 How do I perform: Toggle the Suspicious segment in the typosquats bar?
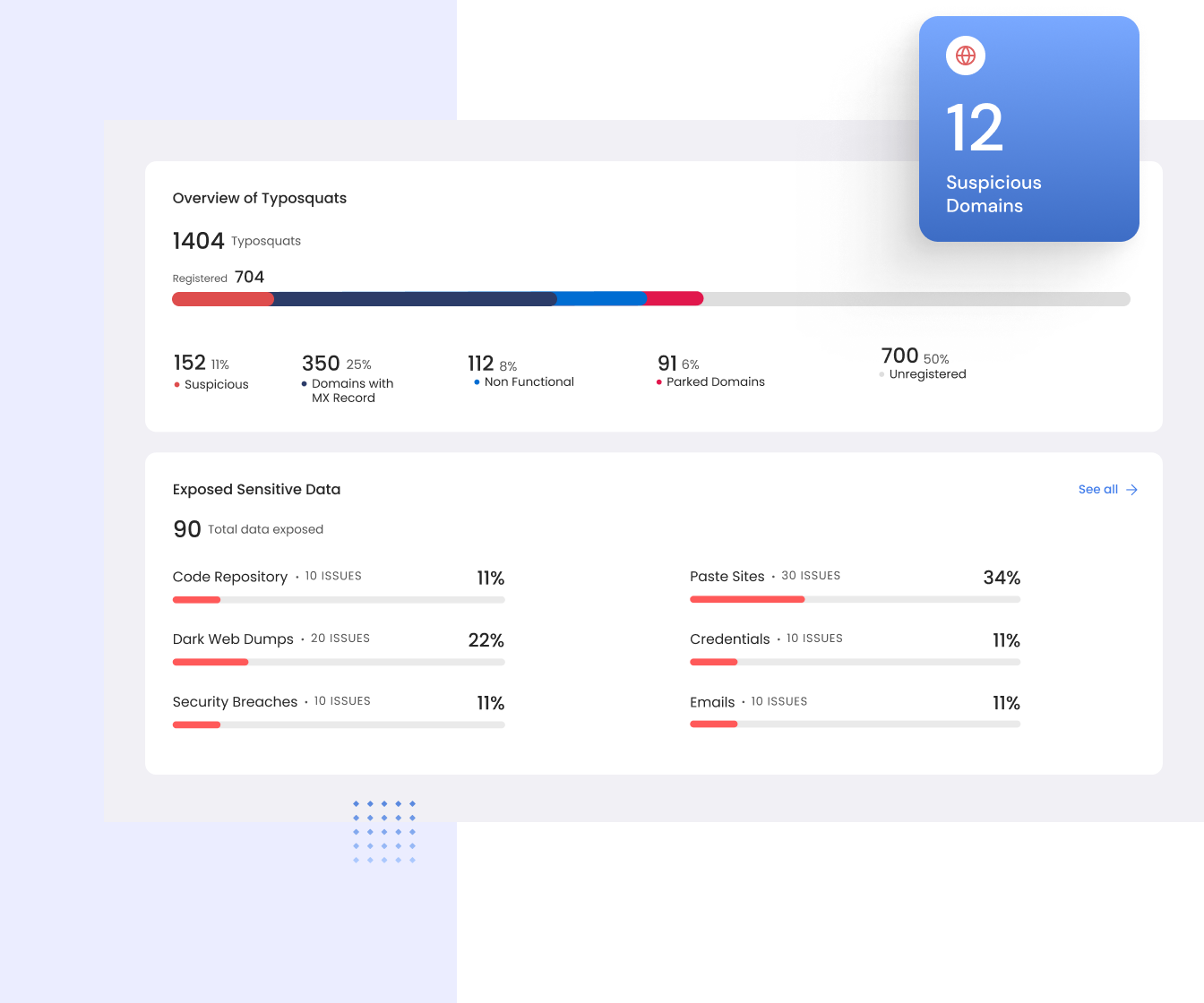(222, 298)
